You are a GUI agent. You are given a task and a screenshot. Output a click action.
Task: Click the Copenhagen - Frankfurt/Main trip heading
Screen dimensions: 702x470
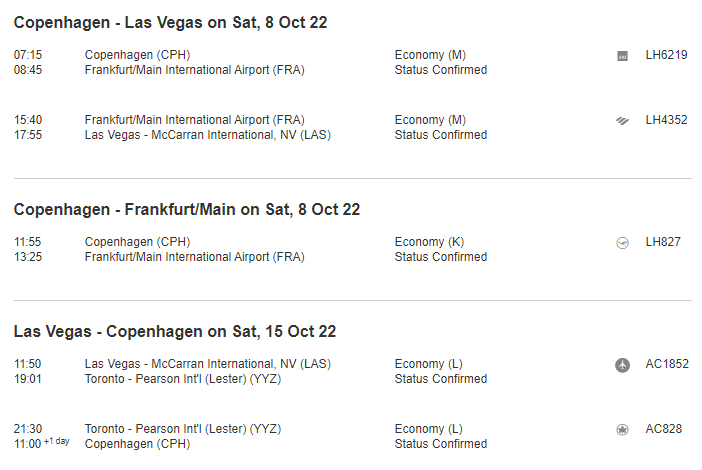pyautogui.click(x=186, y=209)
